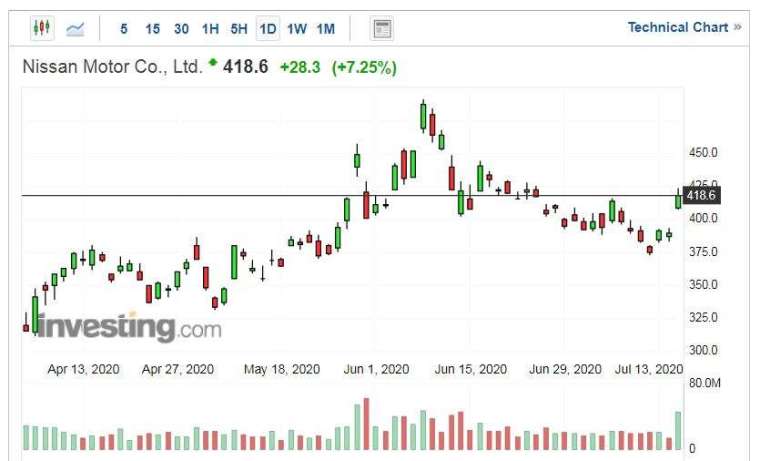Switch to the area line chart icon
The image size is (760, 461).
point(75,29)
